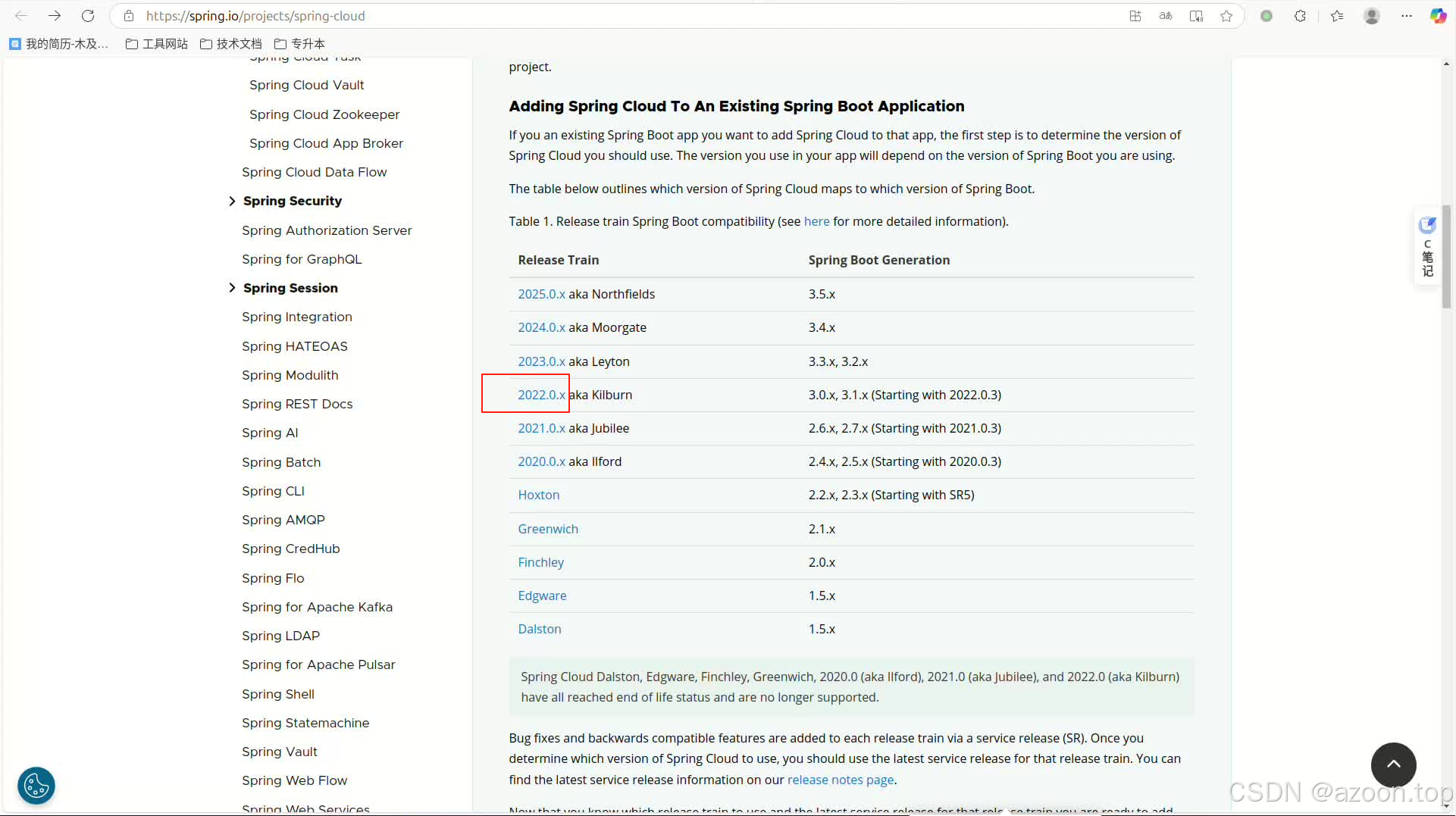Open the immersive reader icon
Screen dimensions: 1456x816
click(x=1196, y=16)
